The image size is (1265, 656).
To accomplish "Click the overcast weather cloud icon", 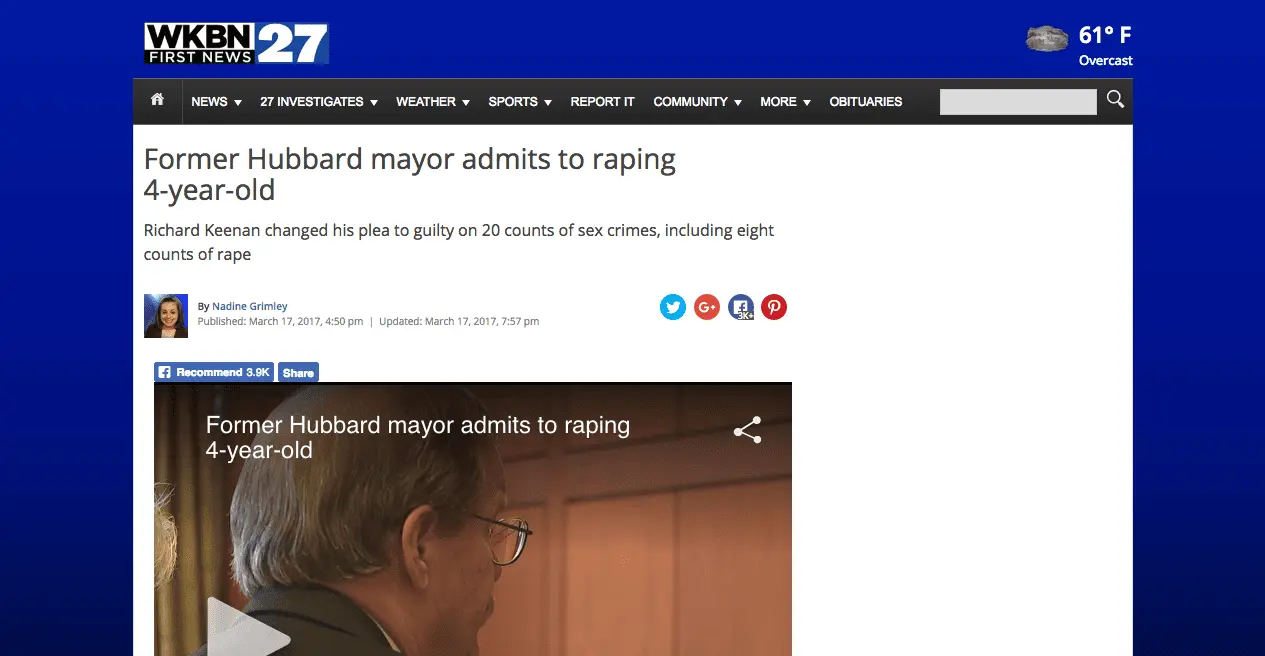I will click(x=1047, y=39).
